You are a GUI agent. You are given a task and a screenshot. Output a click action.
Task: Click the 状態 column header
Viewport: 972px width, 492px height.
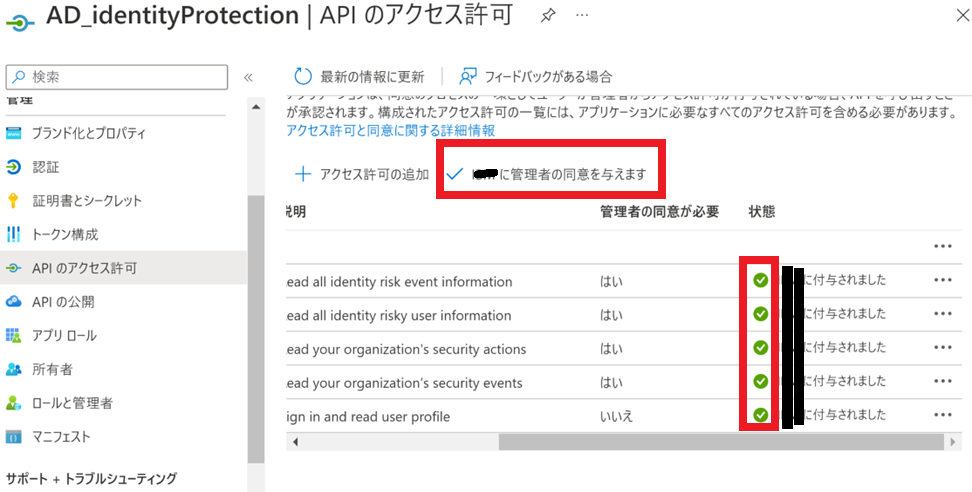click(762, 211)
